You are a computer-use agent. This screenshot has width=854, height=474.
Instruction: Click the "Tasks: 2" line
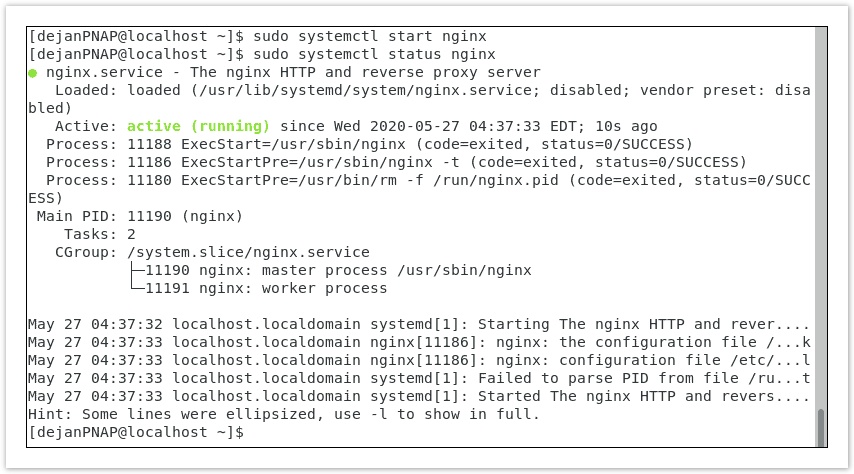[100, 234]
